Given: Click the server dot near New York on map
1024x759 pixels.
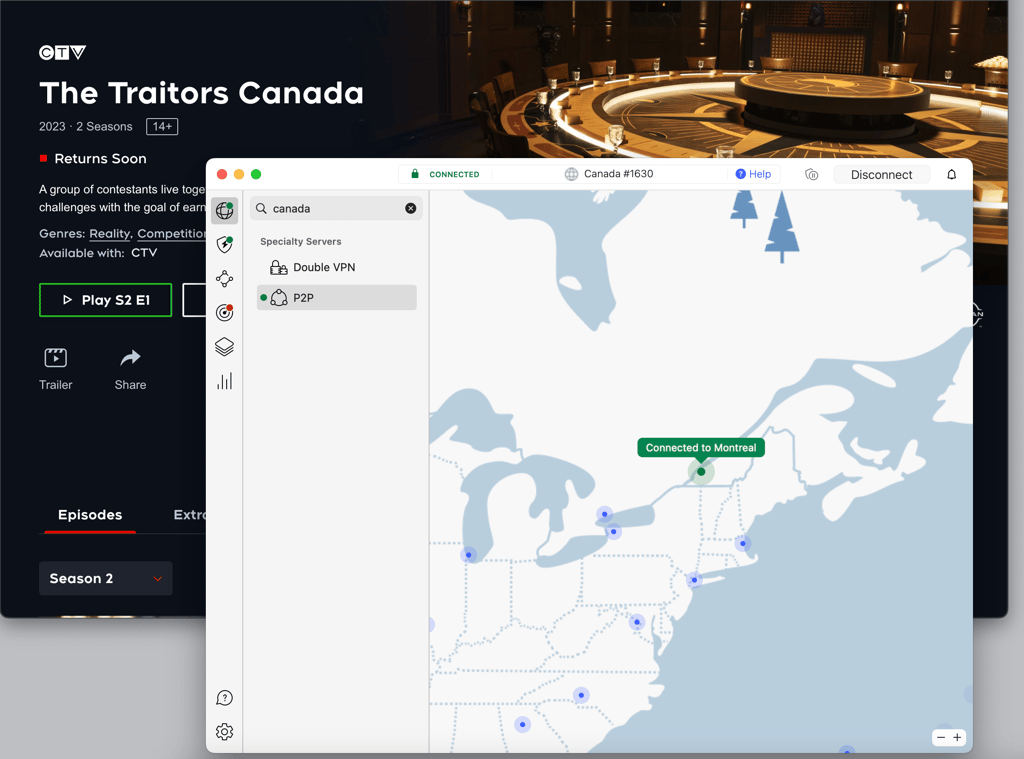Looking at the screenshot, I should pyautogui.click(x=694, y=580).
